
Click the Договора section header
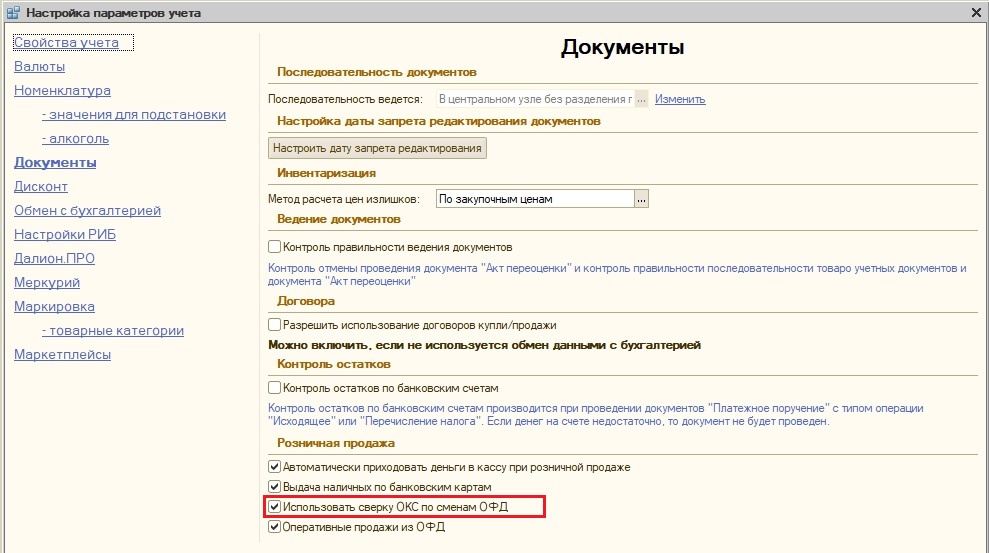point(306,301)
